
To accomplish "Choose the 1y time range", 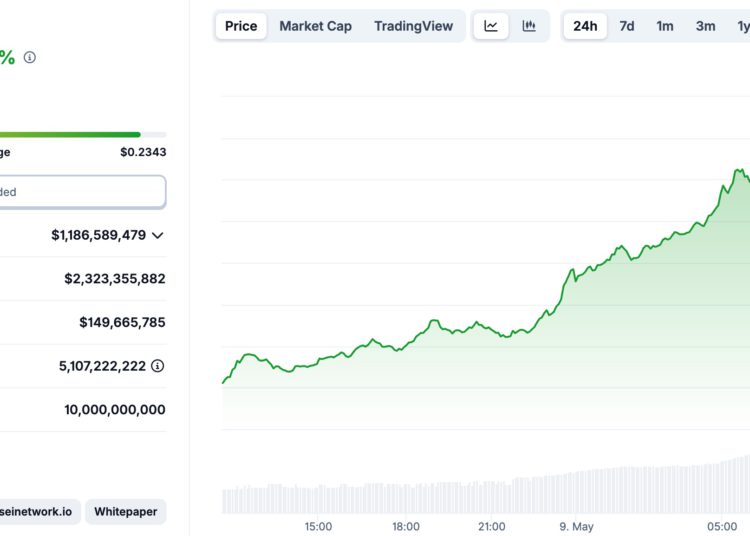I will click(x=743, y=26).
